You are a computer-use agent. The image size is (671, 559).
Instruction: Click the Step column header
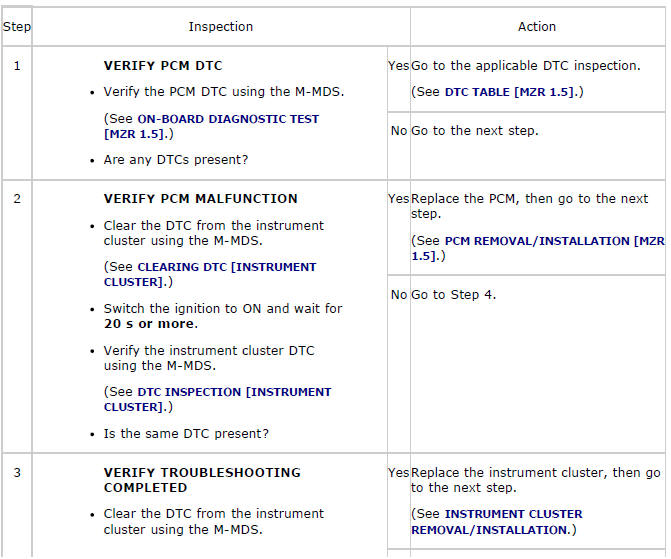point(16,26)
